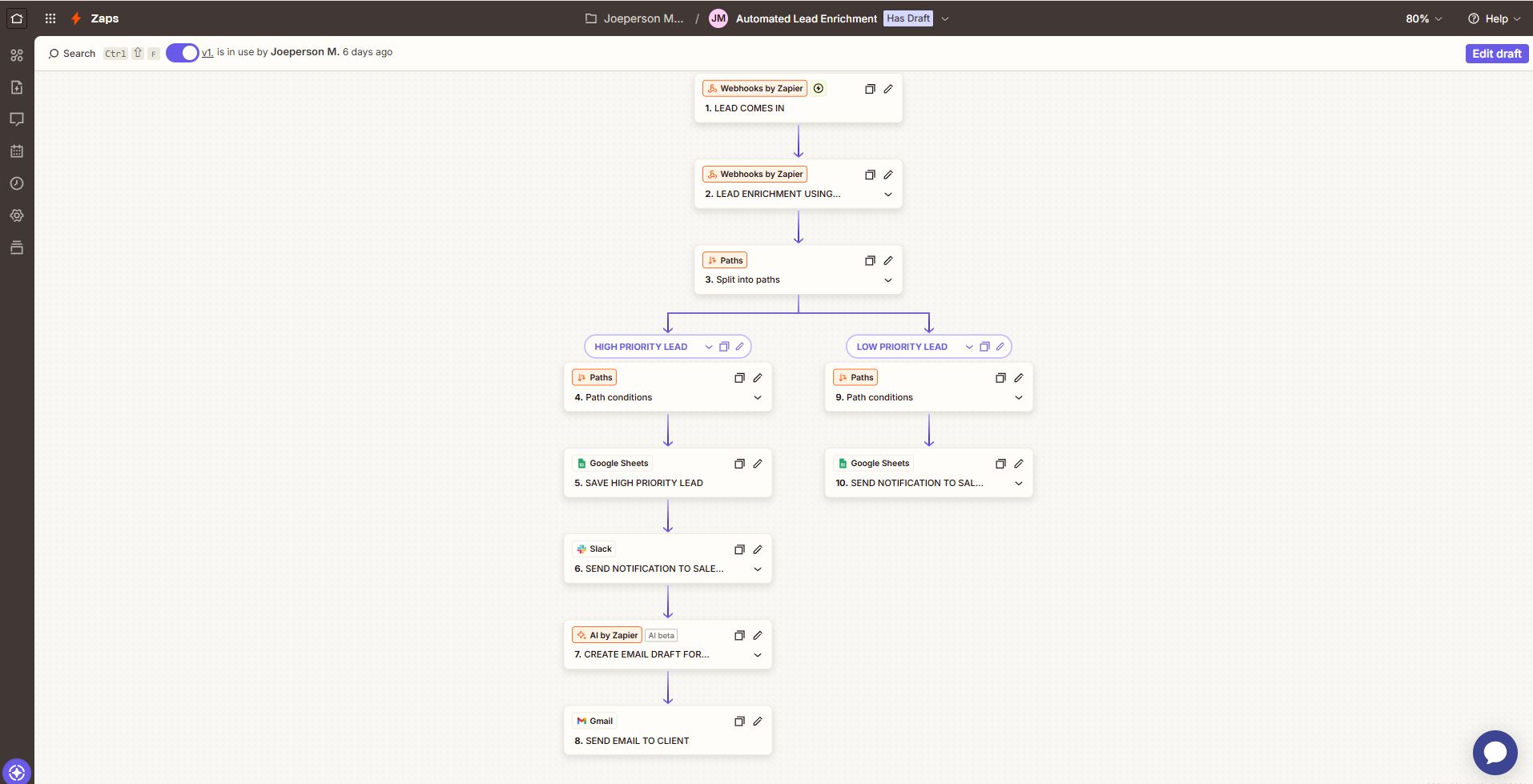Open the calendar icon in sidebar
This screenshot has height=784, width=1533.
click(x=17, y=151)
